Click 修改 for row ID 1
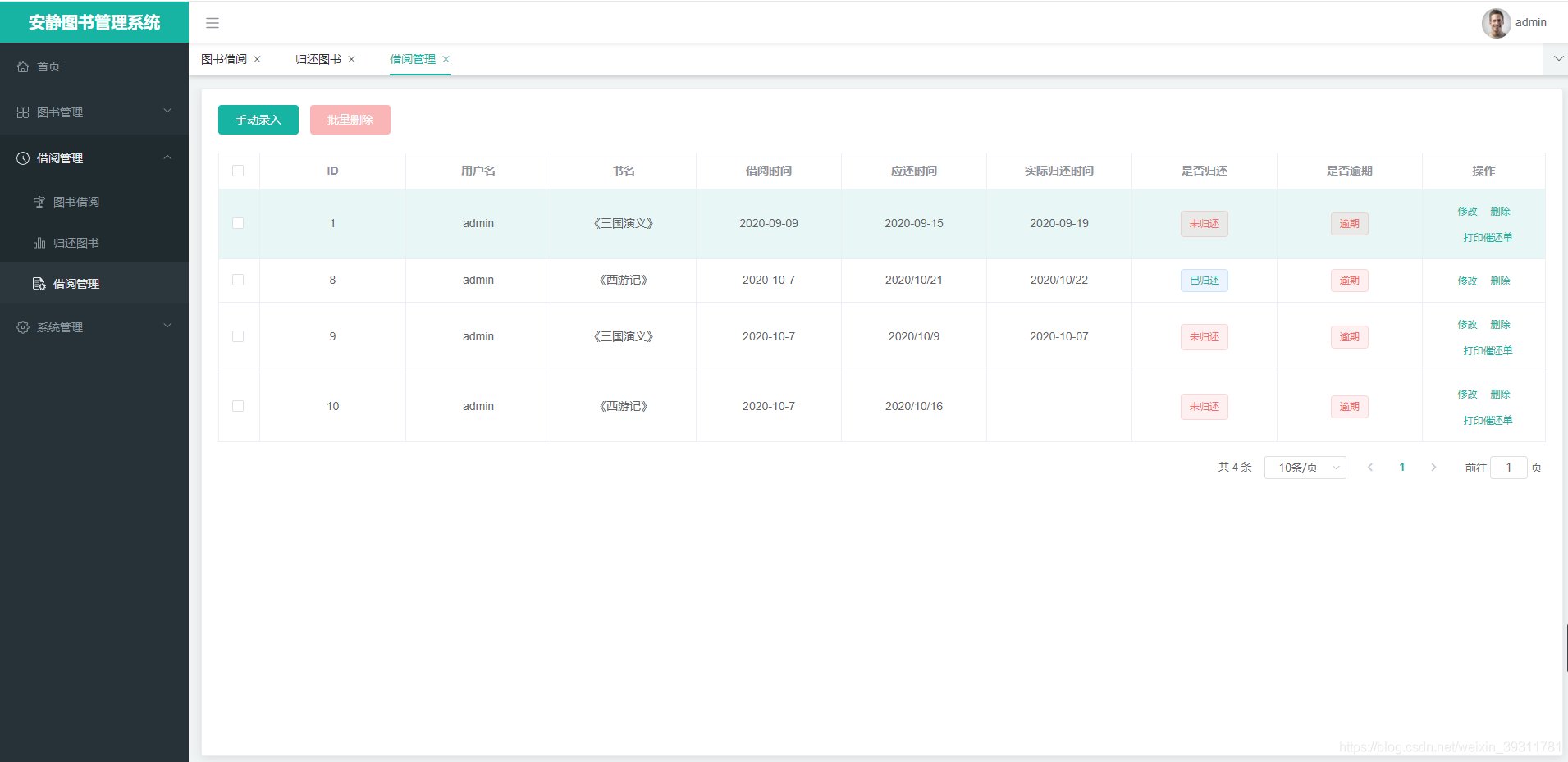This screenshot has height=762, width=1568. pos(1468,212)
